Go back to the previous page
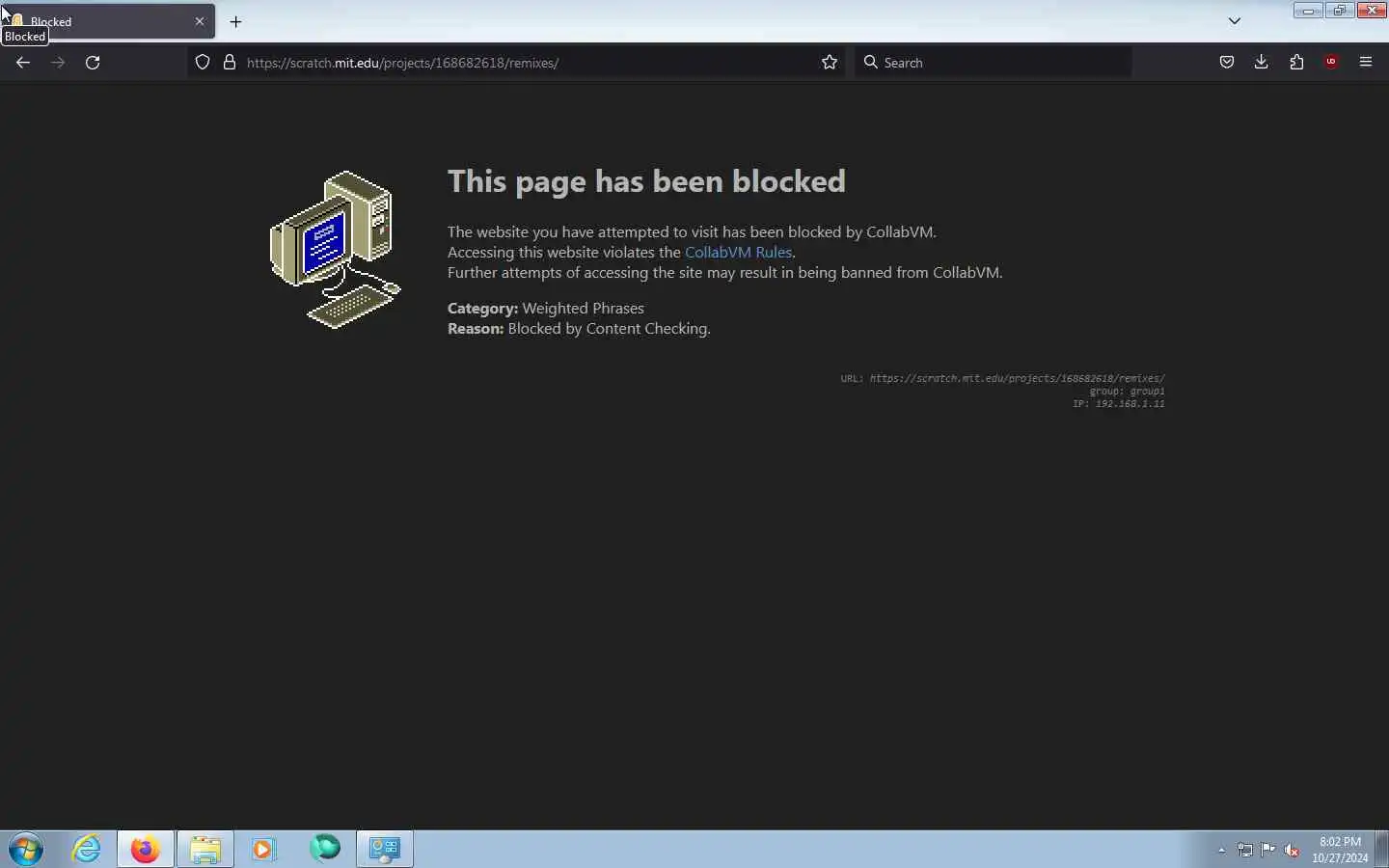The image size is (1389, 868). 23,63
